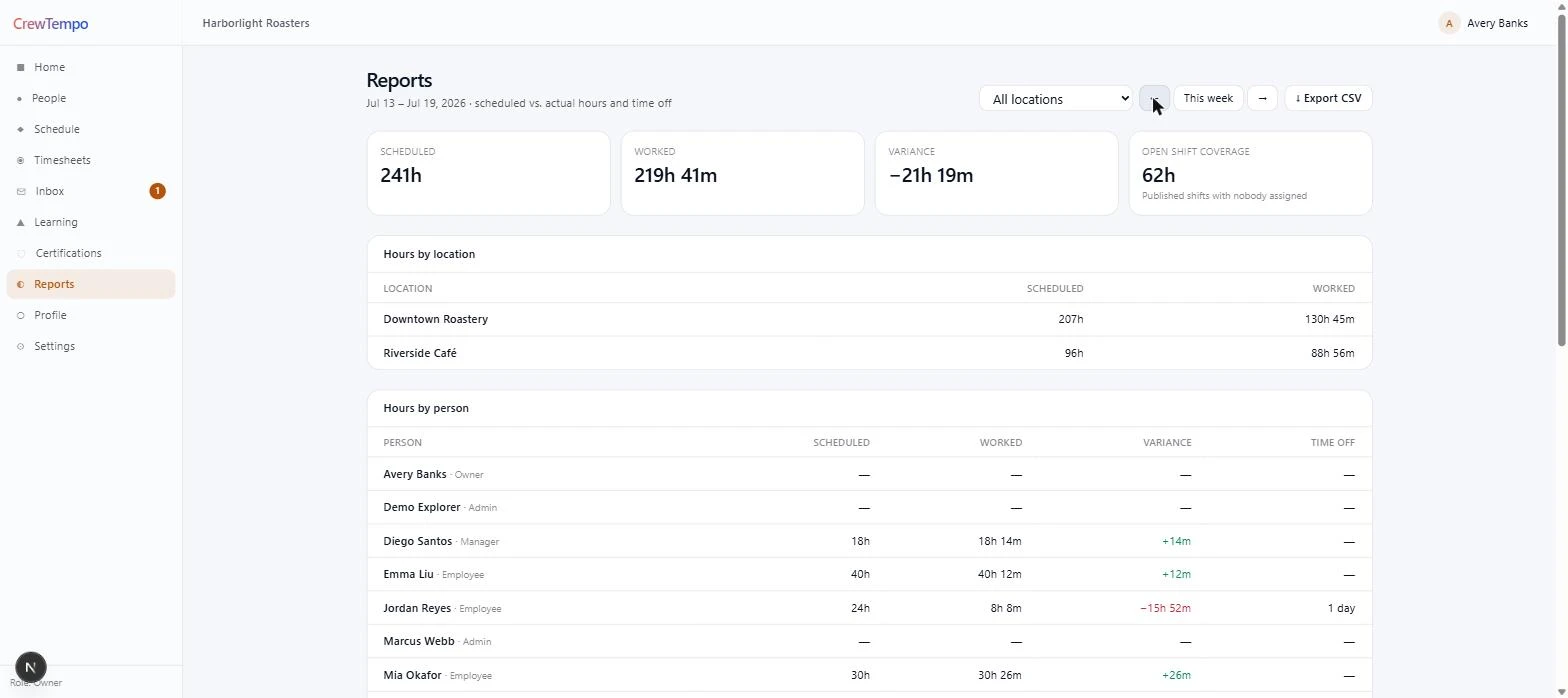Screen dimensions: 1568x698
Task: Open the Schedule page
Action: 90,129
